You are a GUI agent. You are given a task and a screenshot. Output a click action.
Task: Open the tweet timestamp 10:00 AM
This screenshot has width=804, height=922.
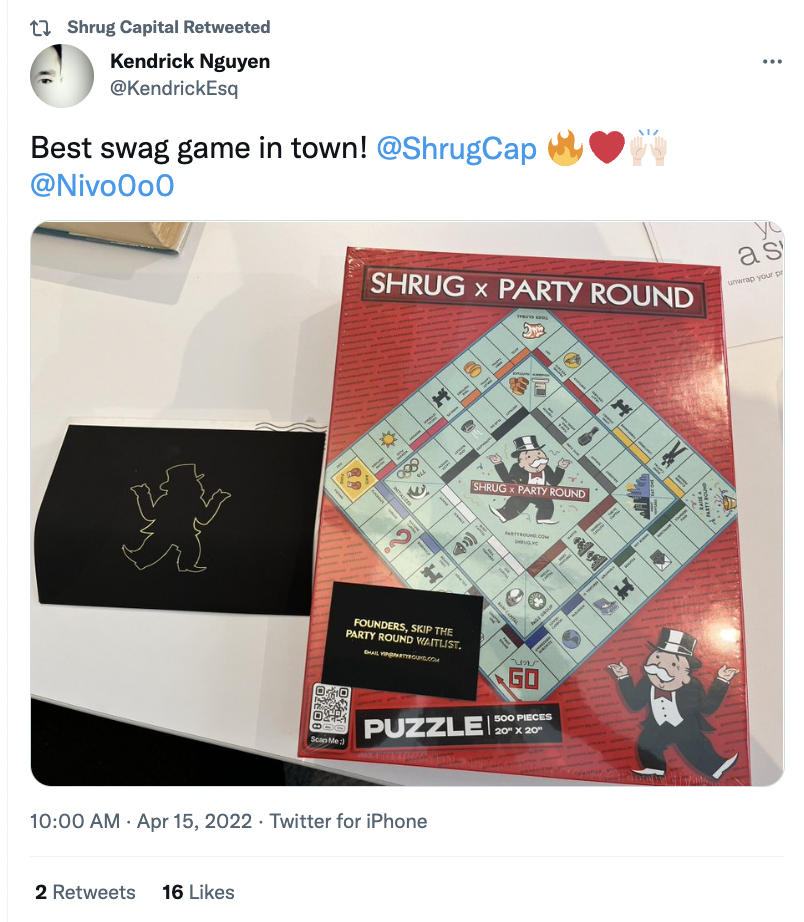coord(75,821)
